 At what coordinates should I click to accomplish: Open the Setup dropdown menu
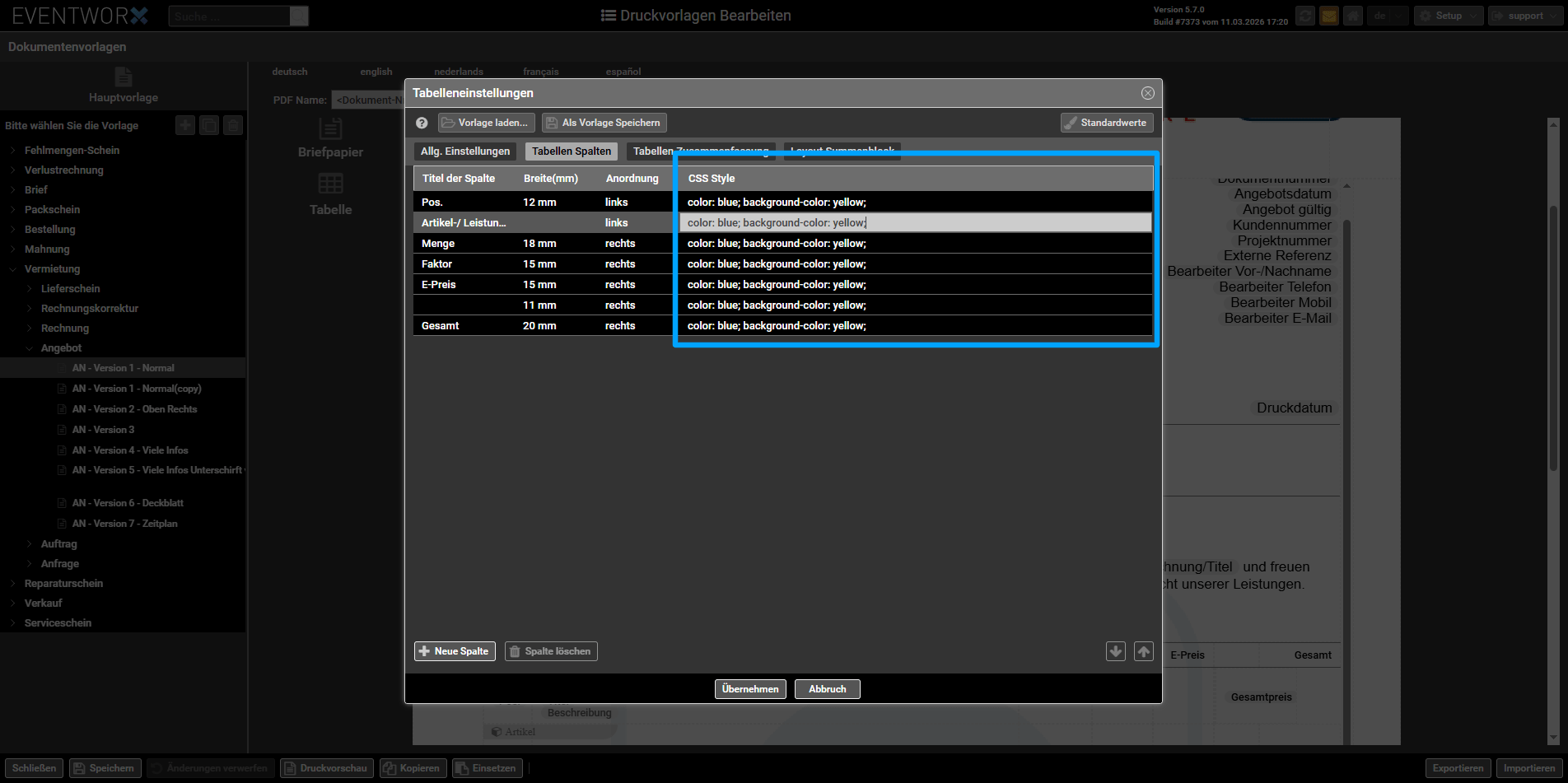coord(1448,16)
